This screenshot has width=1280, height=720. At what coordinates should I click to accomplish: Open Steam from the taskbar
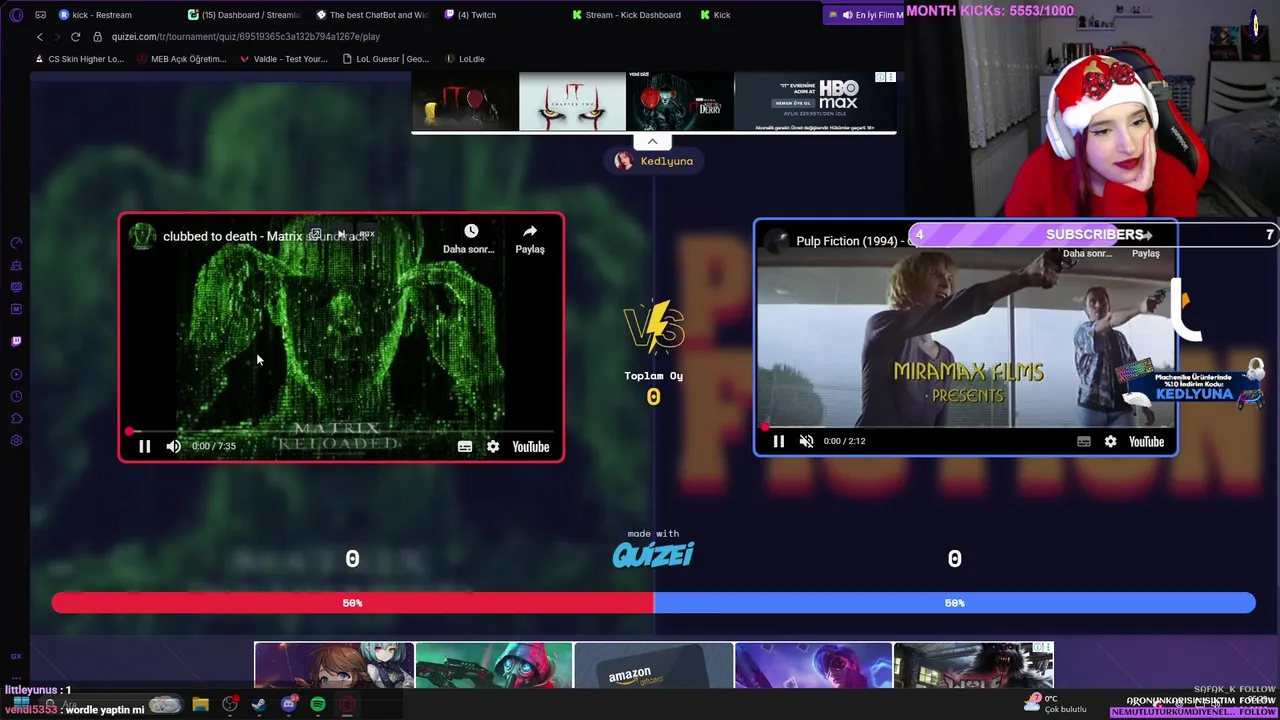[x=259, y=704]
